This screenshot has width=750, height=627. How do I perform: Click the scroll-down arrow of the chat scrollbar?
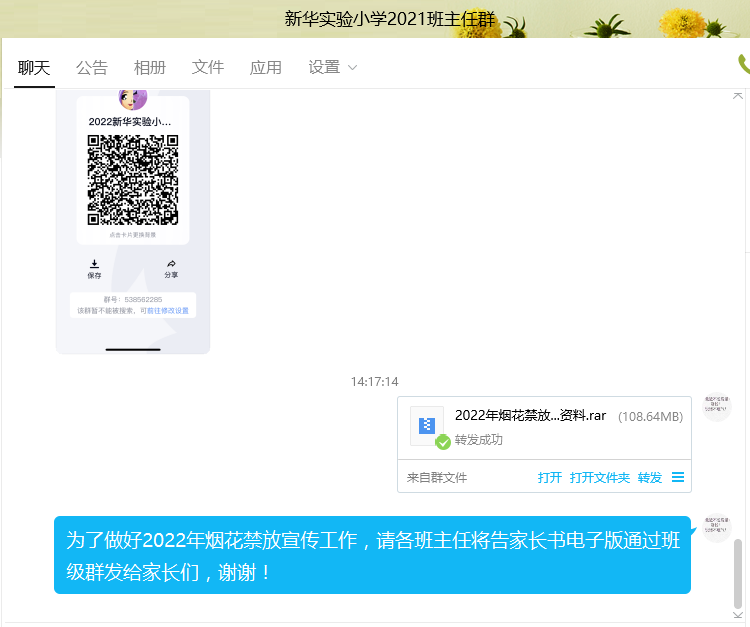(738, 615)
